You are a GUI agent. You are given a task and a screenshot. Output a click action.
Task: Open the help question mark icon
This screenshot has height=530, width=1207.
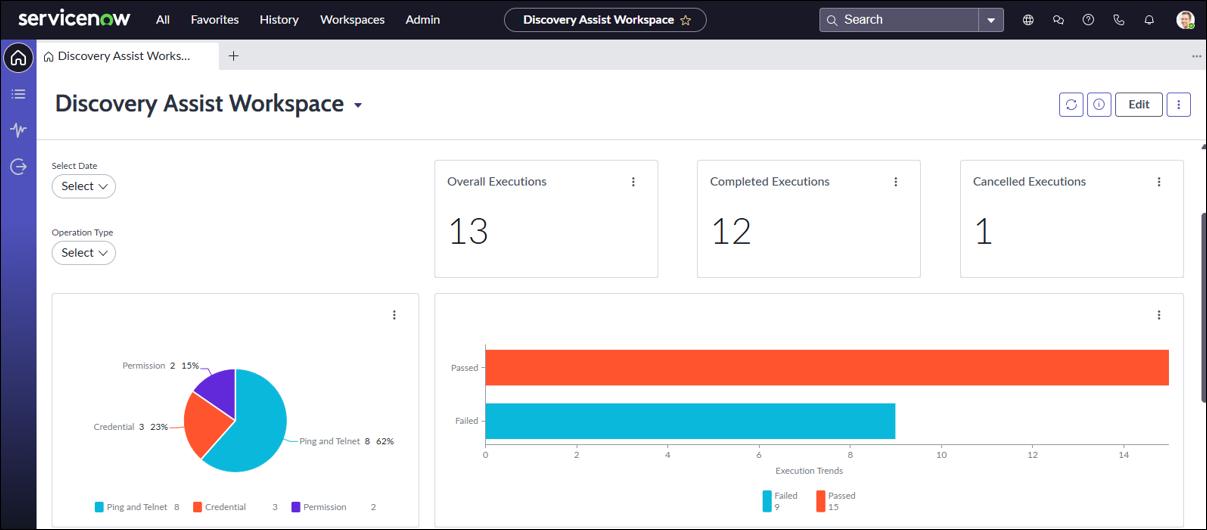tap(1088, 20)
